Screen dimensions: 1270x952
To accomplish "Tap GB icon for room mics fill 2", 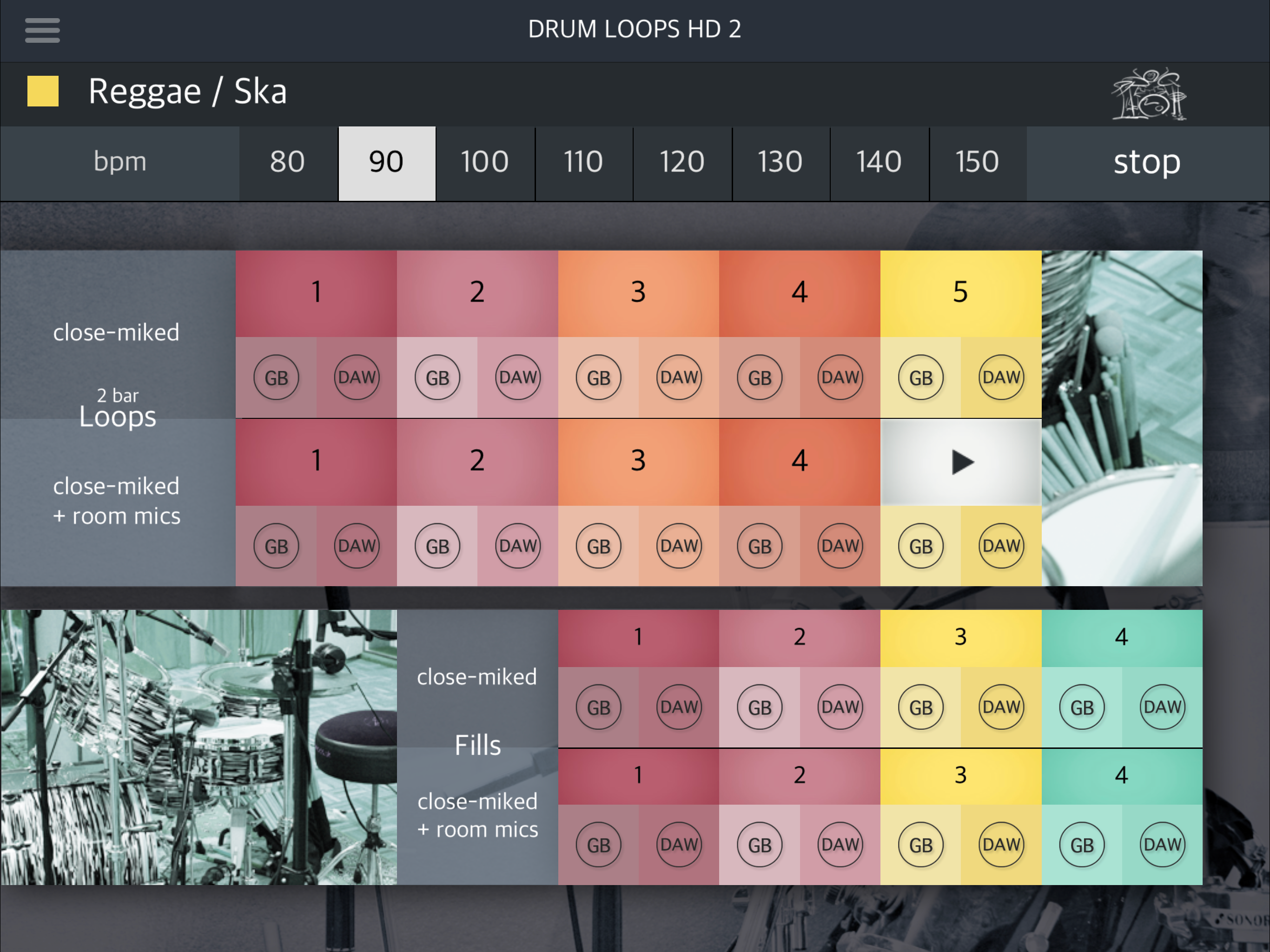I will tap(760, 845).
